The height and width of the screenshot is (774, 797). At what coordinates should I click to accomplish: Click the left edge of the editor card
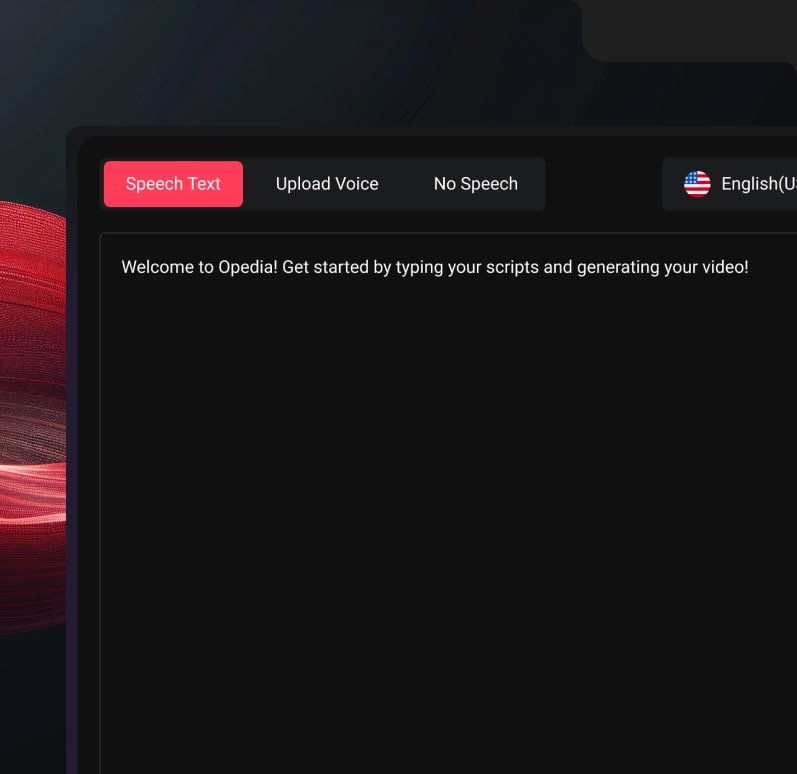click(72, 452)
